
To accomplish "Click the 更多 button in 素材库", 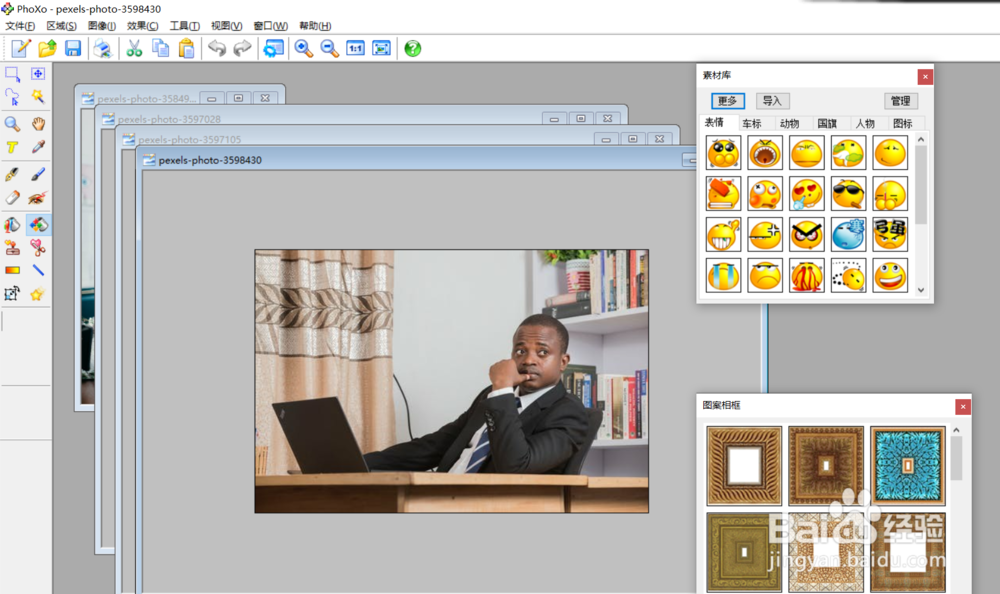I will tap(728, 101).
